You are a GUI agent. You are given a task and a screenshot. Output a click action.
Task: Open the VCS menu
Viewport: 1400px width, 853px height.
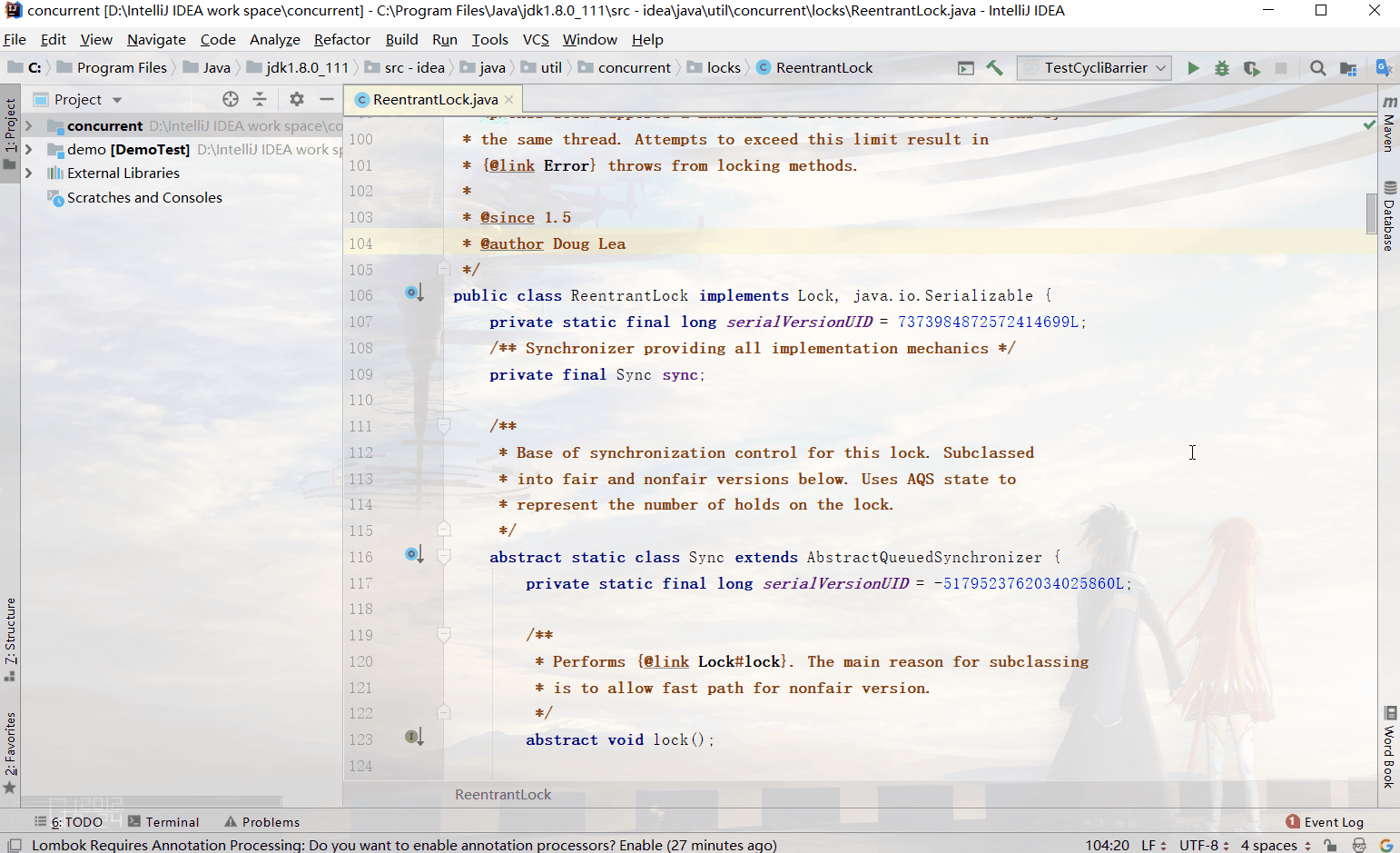(536, 40)
